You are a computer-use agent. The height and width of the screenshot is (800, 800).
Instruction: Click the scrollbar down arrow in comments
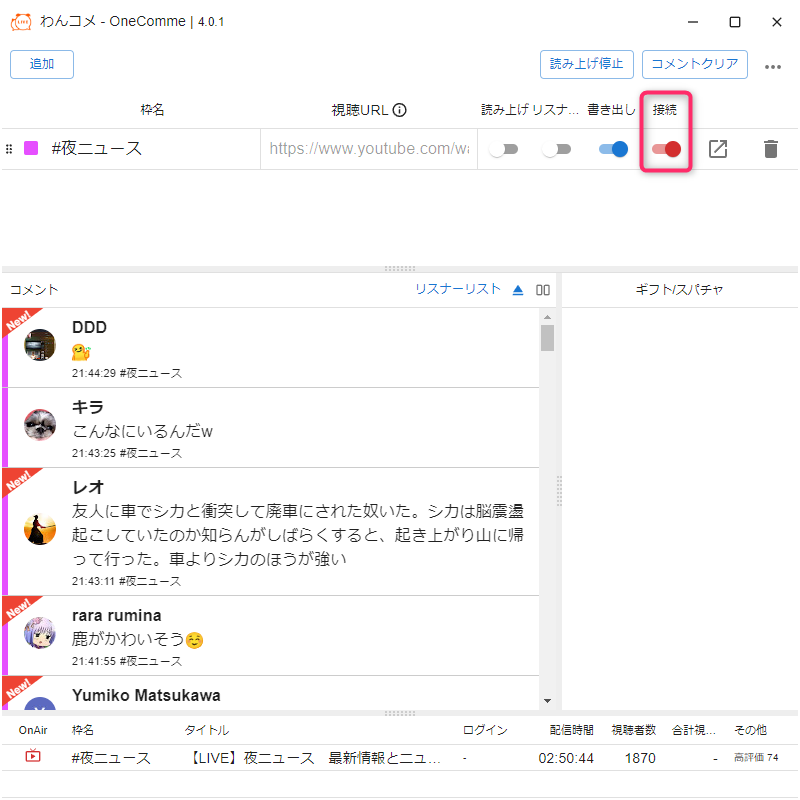coord(547,701)
